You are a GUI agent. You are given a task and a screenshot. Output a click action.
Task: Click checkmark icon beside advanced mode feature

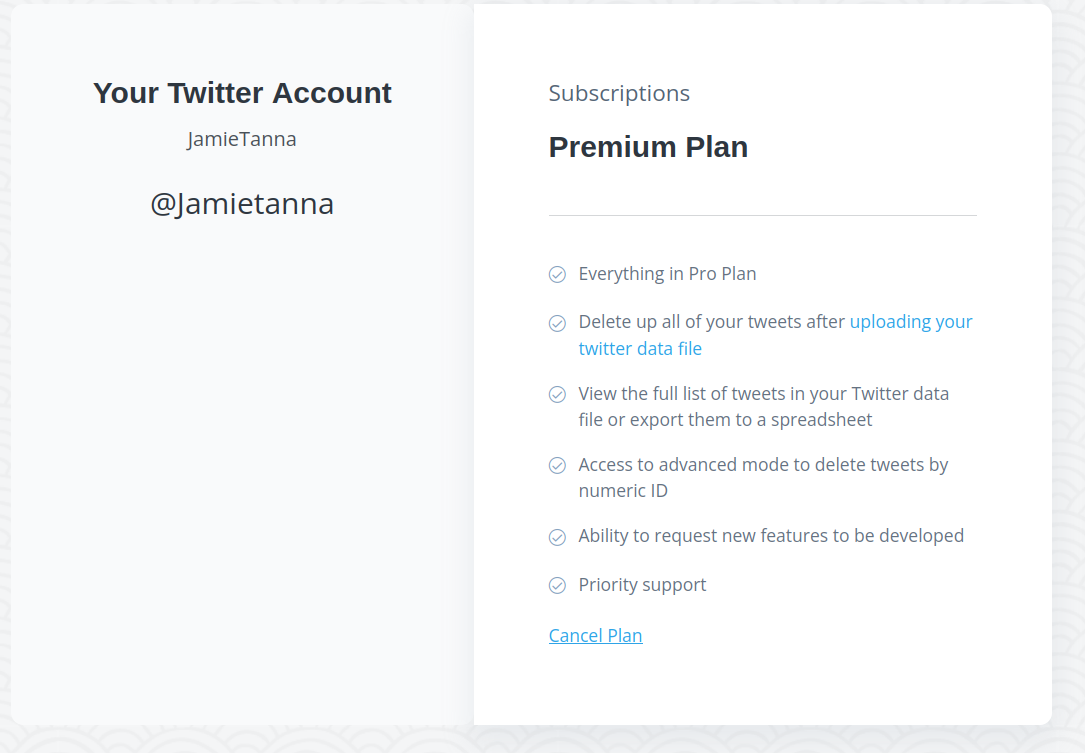pyautogui.click(x=557, y=466)
